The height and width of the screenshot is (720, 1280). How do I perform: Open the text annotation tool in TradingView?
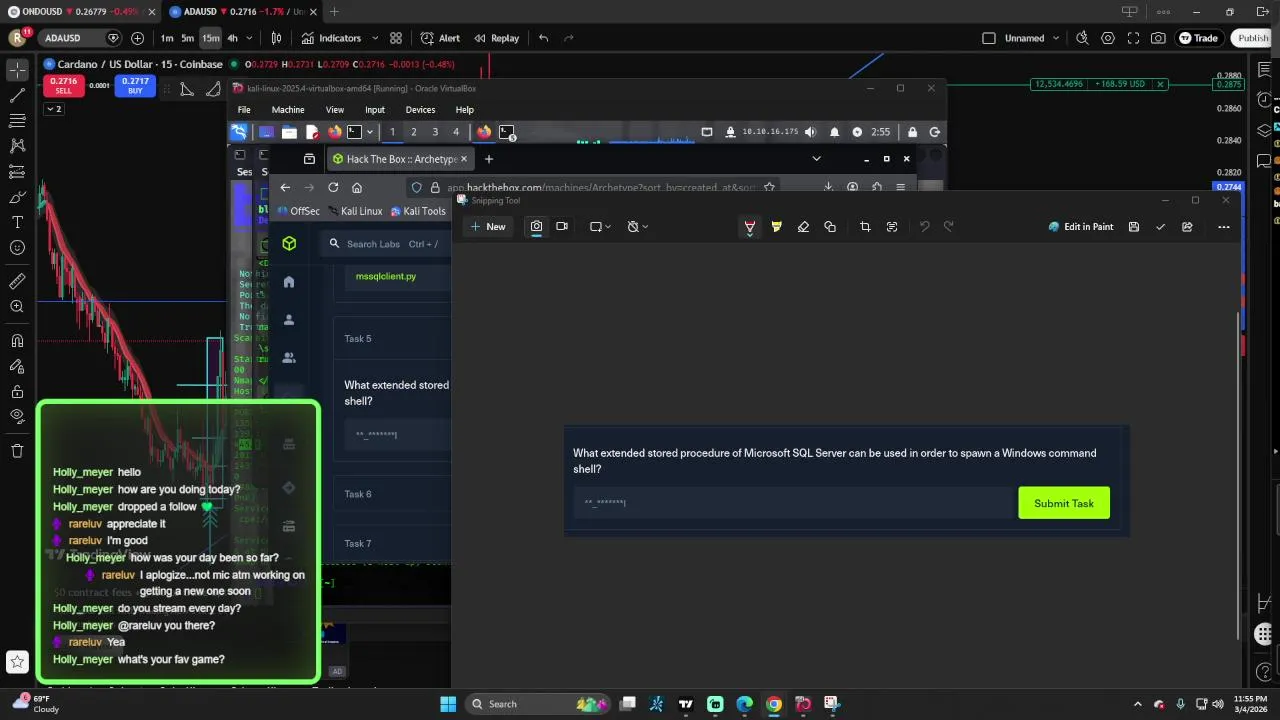pyautogui.click(x=17, y=222)
